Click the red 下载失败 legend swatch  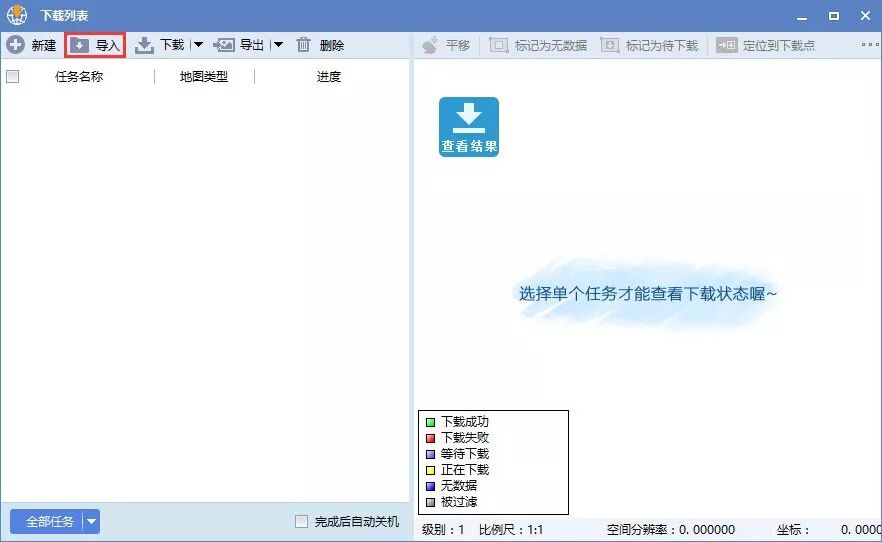point(430,438)
